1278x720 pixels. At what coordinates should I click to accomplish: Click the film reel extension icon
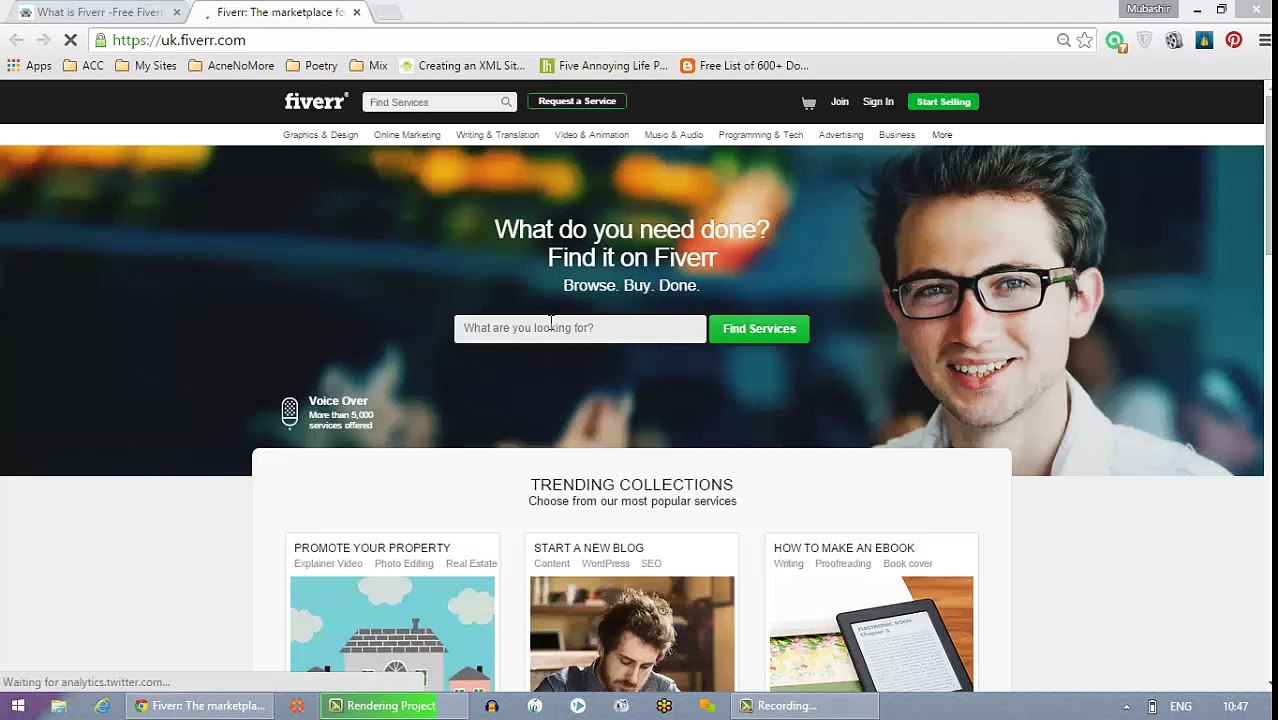click(1174, 40)
